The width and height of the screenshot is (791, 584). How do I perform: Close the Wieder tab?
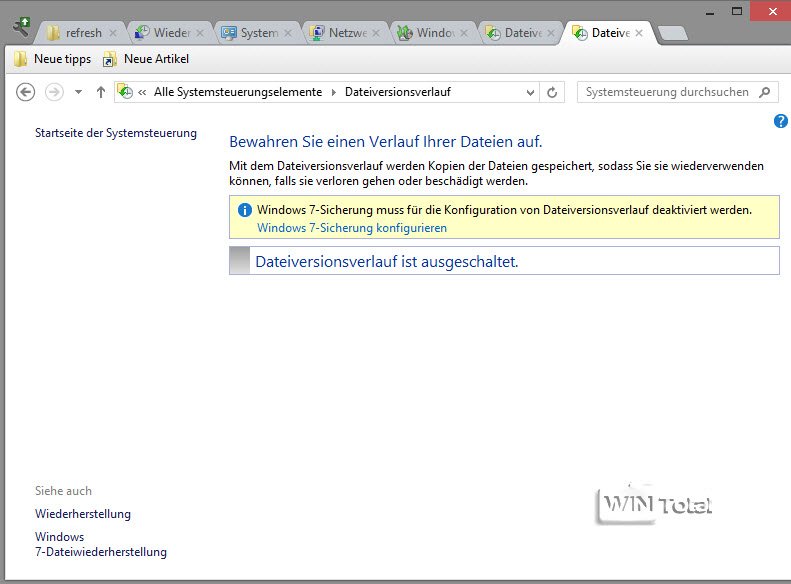(x=200, y=33)
